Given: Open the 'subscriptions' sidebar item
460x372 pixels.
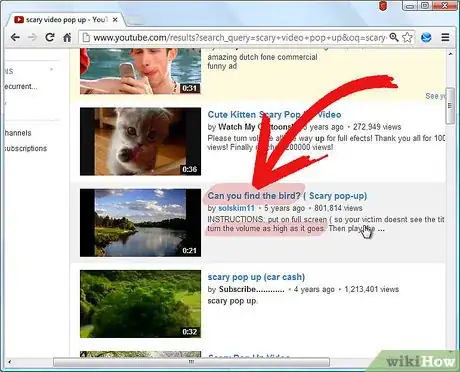Looking at the screenshot, I should click(26, 148).
